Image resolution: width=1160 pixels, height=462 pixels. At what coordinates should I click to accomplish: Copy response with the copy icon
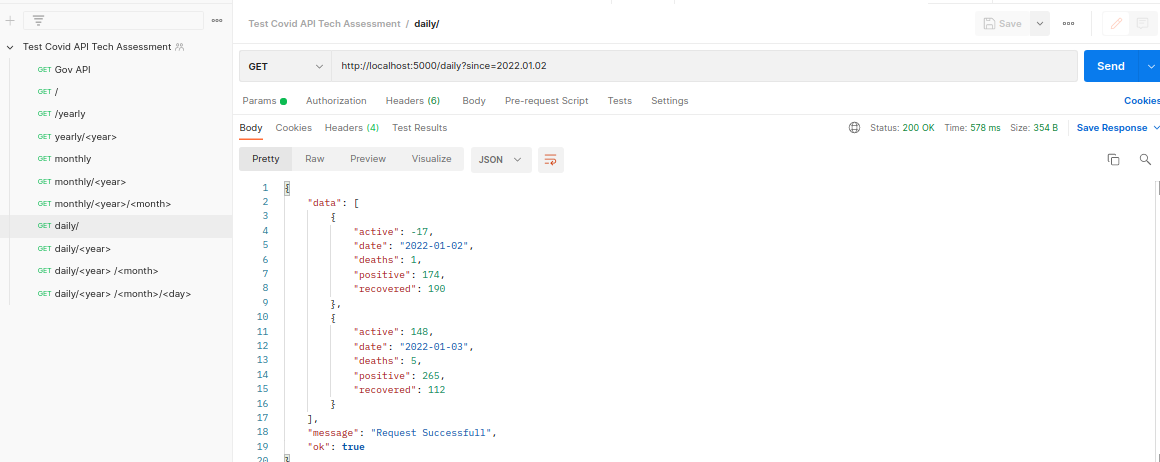[1113, 159]
